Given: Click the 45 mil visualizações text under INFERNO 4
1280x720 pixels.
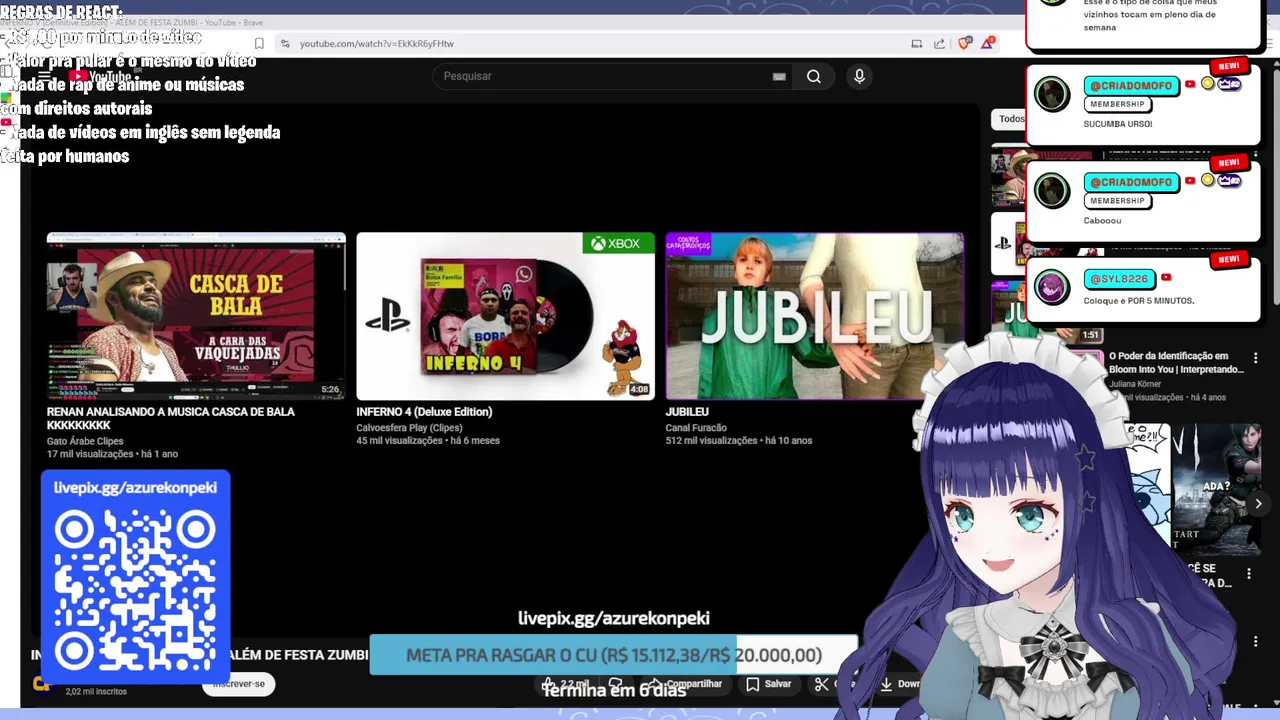Looking at the screenshot, I should (401, 441).
